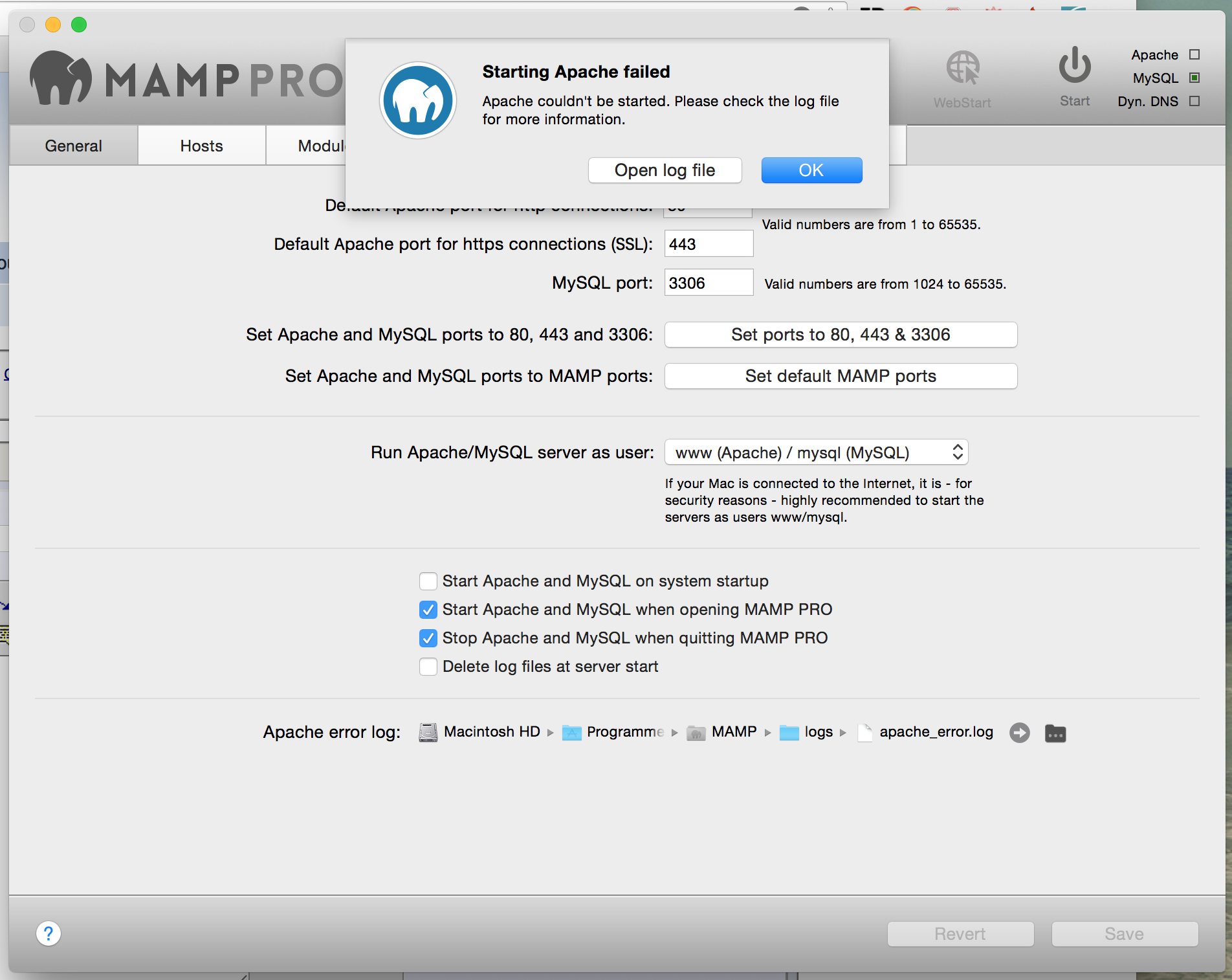Switch to the Hosts tab

202,146
